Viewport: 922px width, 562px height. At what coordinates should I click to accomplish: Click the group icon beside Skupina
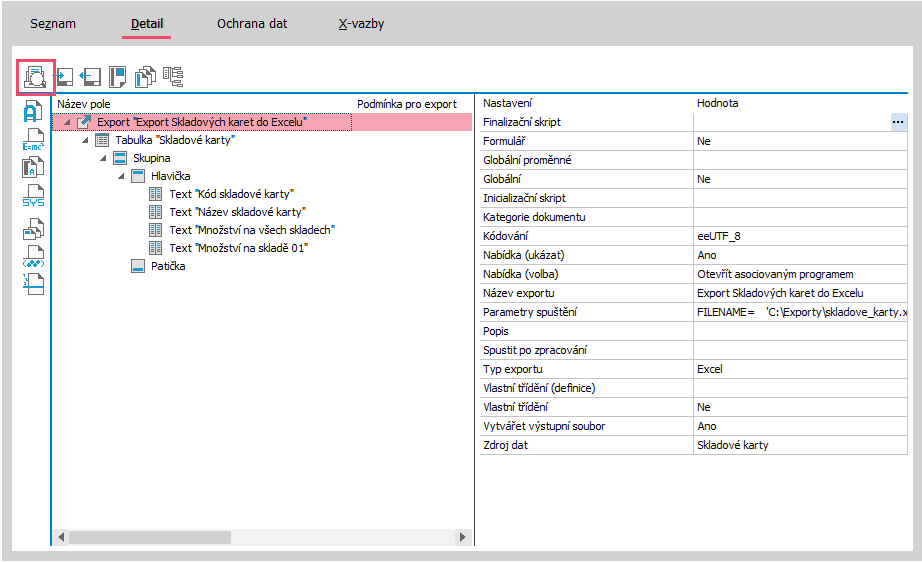pos(120,158)
